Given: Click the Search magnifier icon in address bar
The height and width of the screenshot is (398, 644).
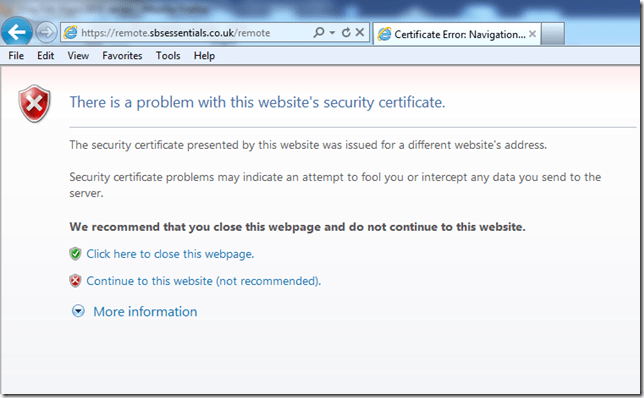Looking at the screenshot, I should tap(319, 32).
